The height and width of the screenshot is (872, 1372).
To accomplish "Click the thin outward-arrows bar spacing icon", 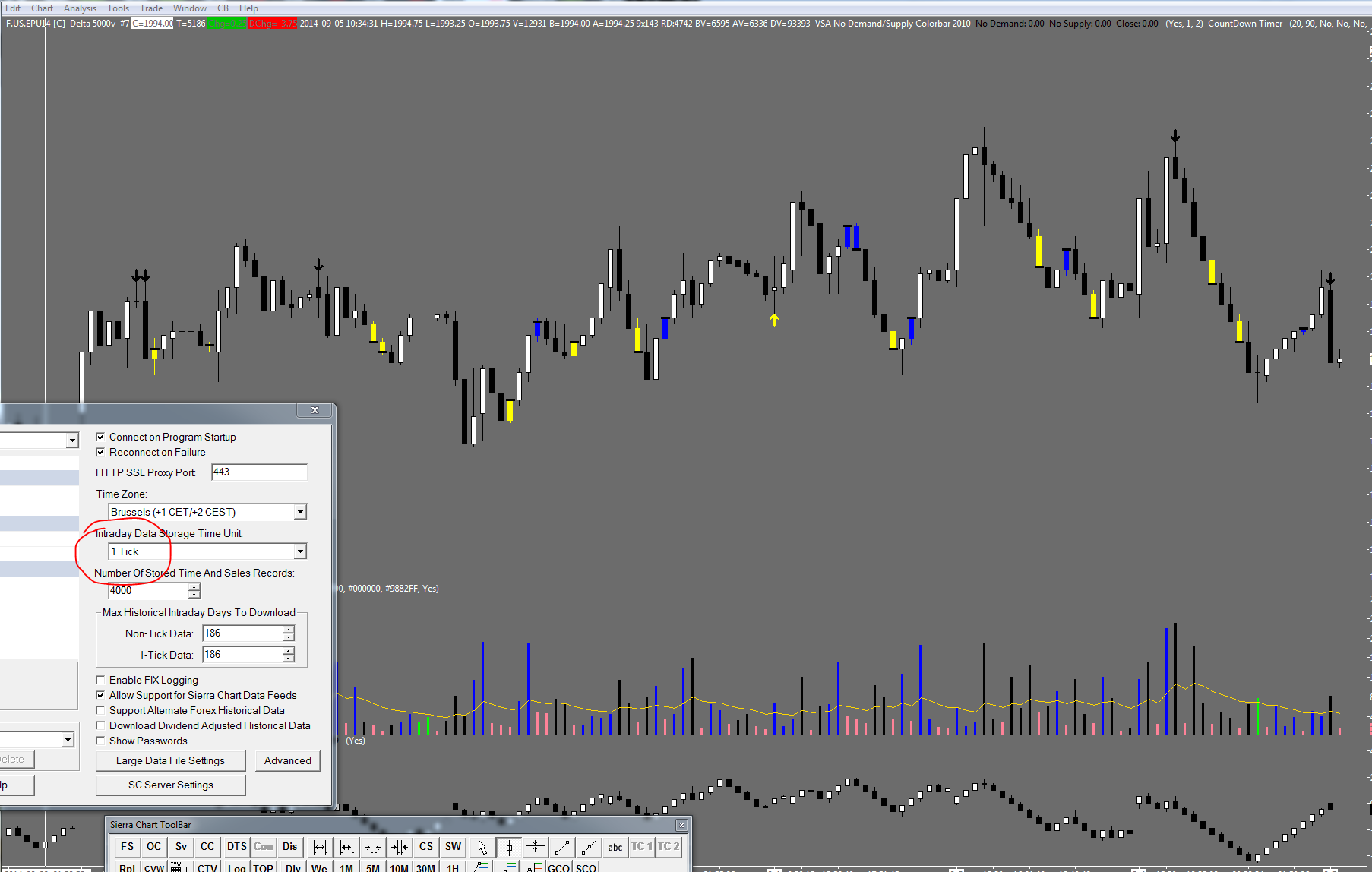I will (320, 846).
